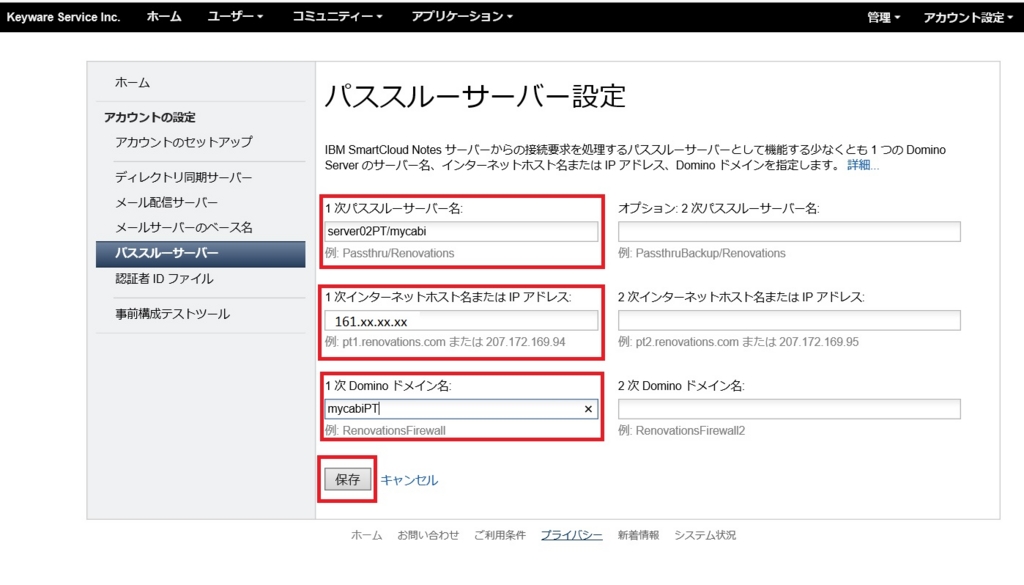Click the 詳細... link in the description
Screen dimensions: 1024x585
click(x=863, y=165)
